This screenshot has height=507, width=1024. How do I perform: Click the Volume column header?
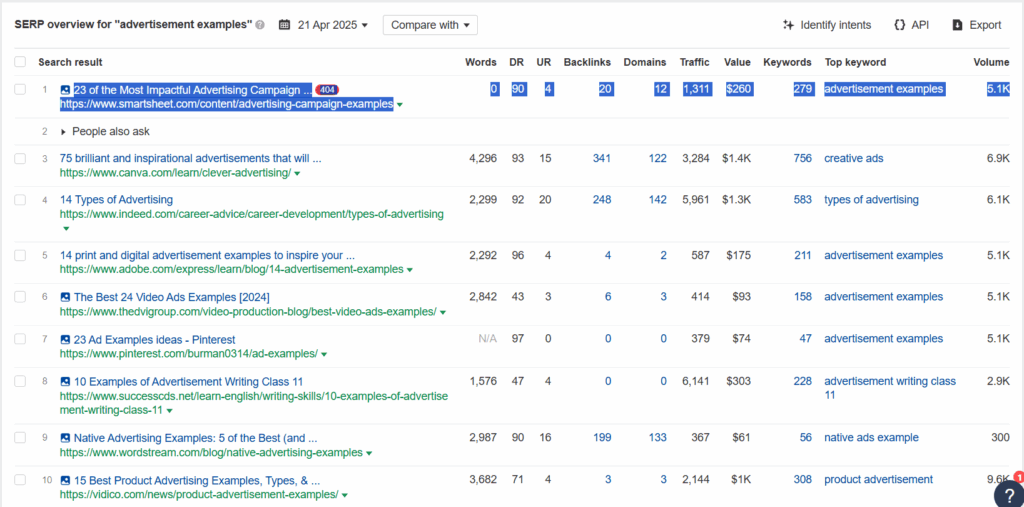[991, 62]
